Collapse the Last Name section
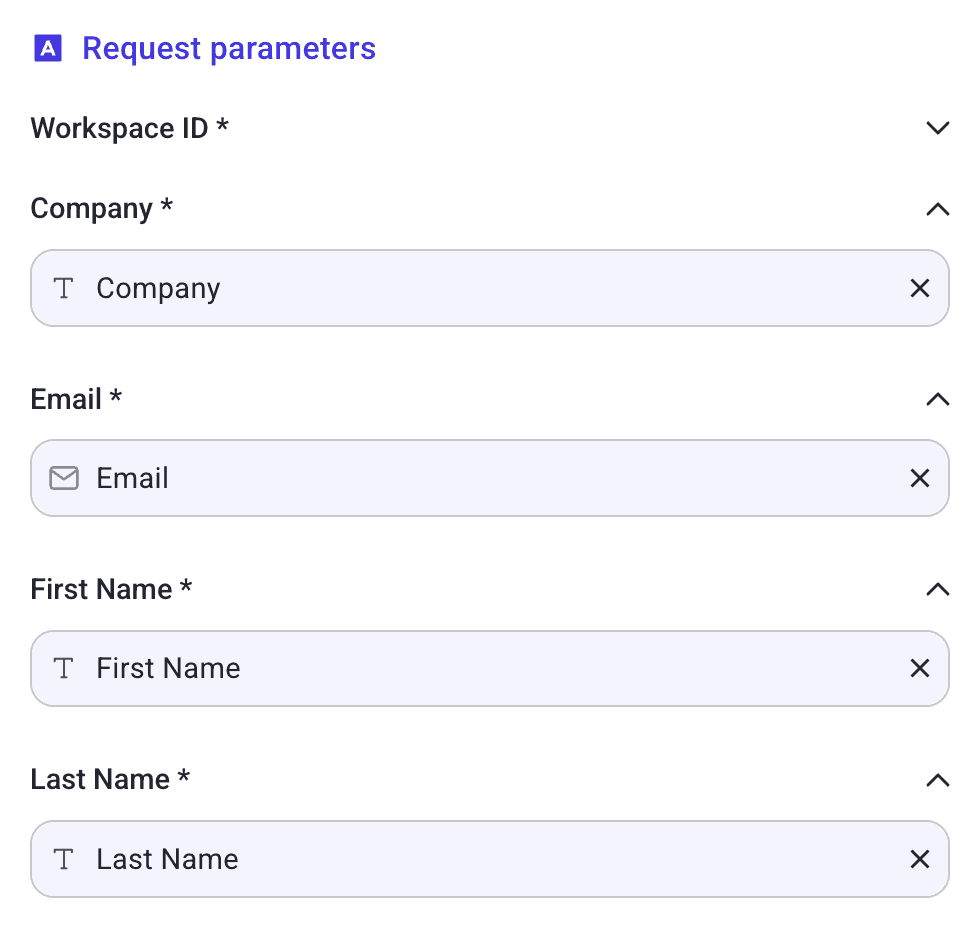 pyautogui.click(x=936, y=779)
